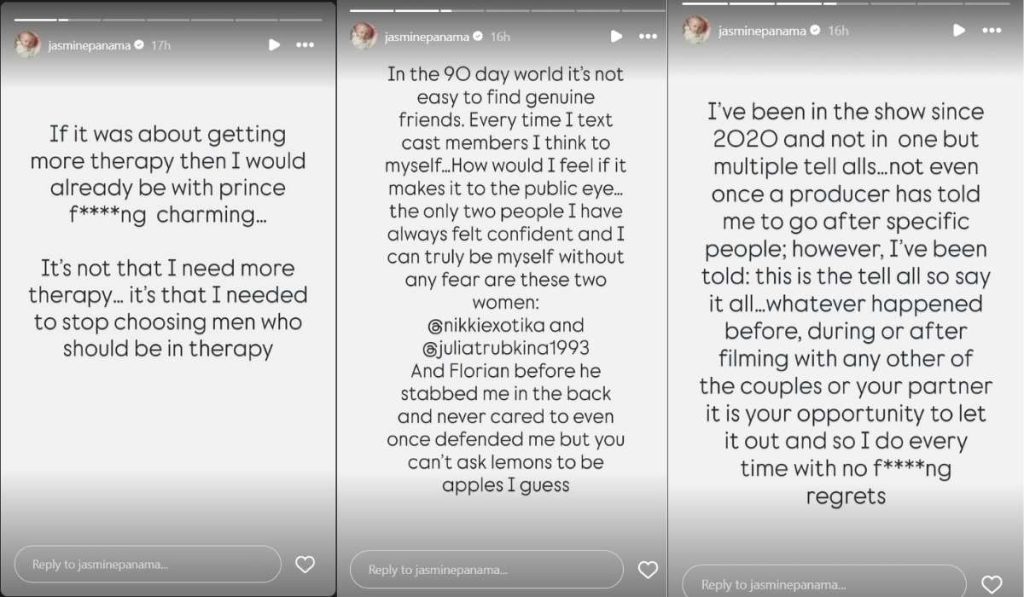Viewport: 1024px width, 597px height.
Task: Open more options on the therapy story
Action: click(x=305, y=45)
